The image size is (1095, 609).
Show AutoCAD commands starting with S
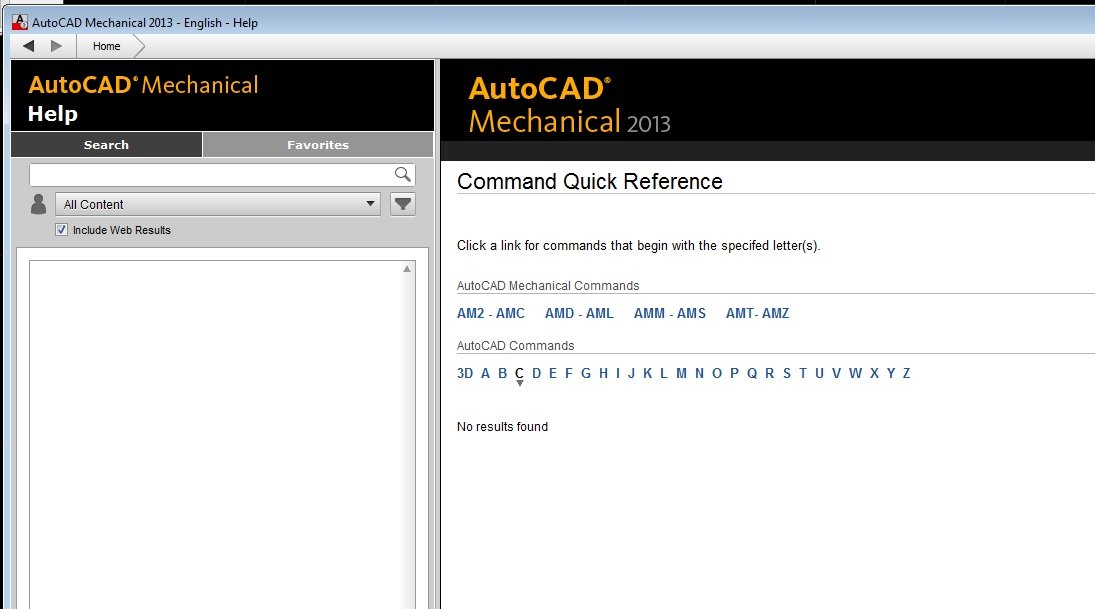click(787, 374)
